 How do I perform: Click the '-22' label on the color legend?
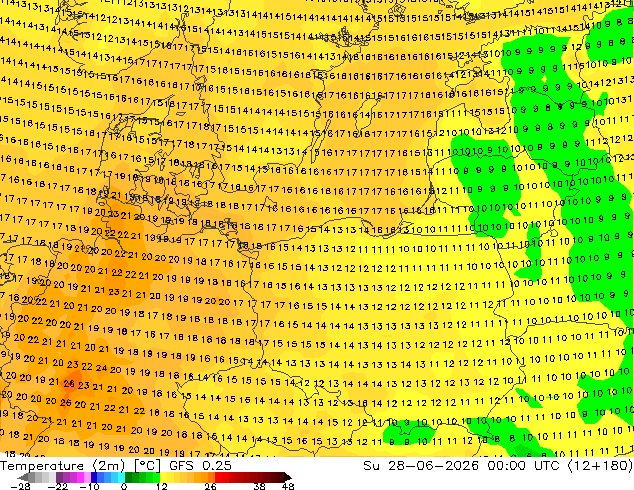(x=57, y=486)
